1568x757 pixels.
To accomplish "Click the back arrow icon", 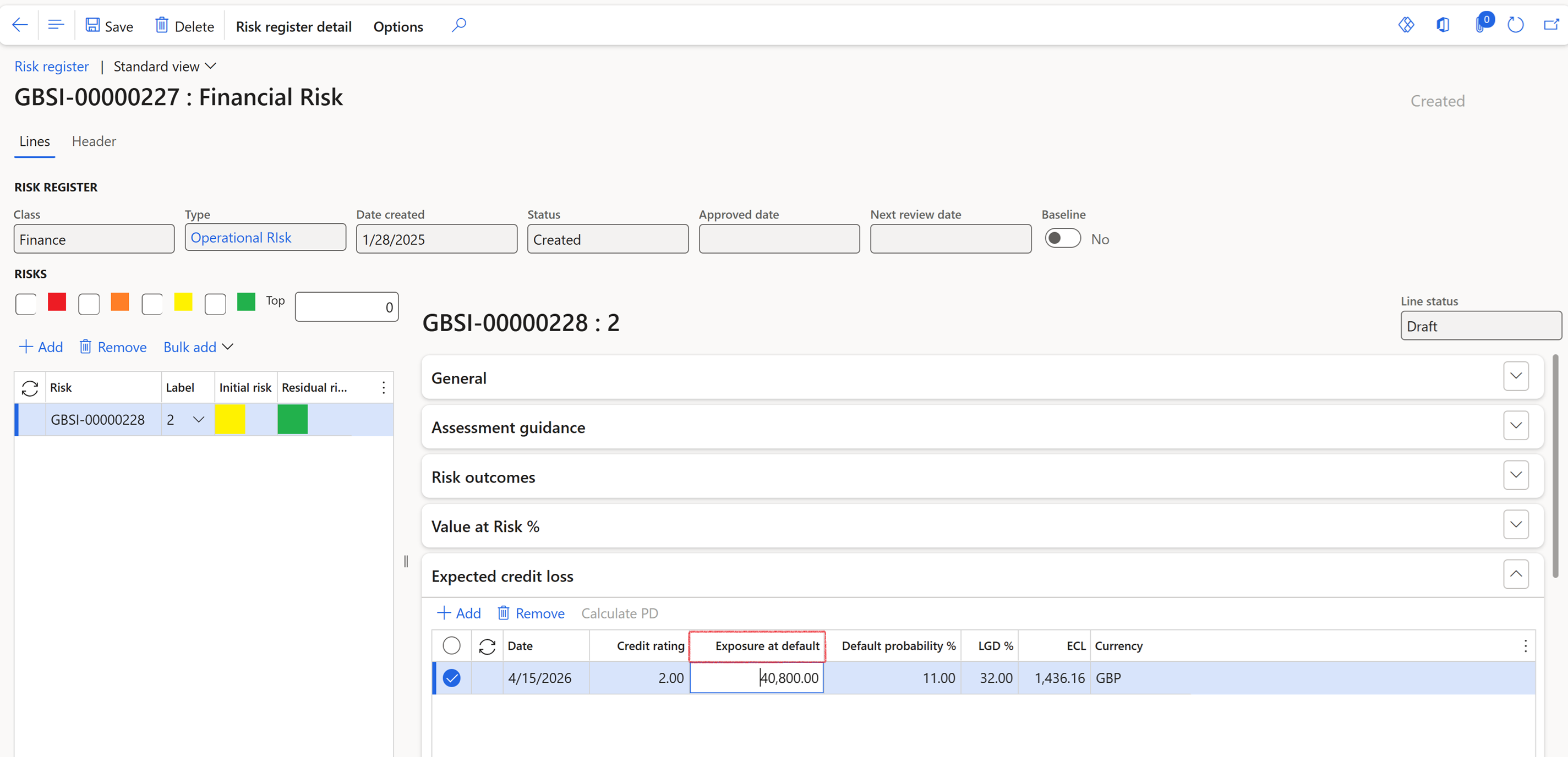I will [x=20, y=25].
